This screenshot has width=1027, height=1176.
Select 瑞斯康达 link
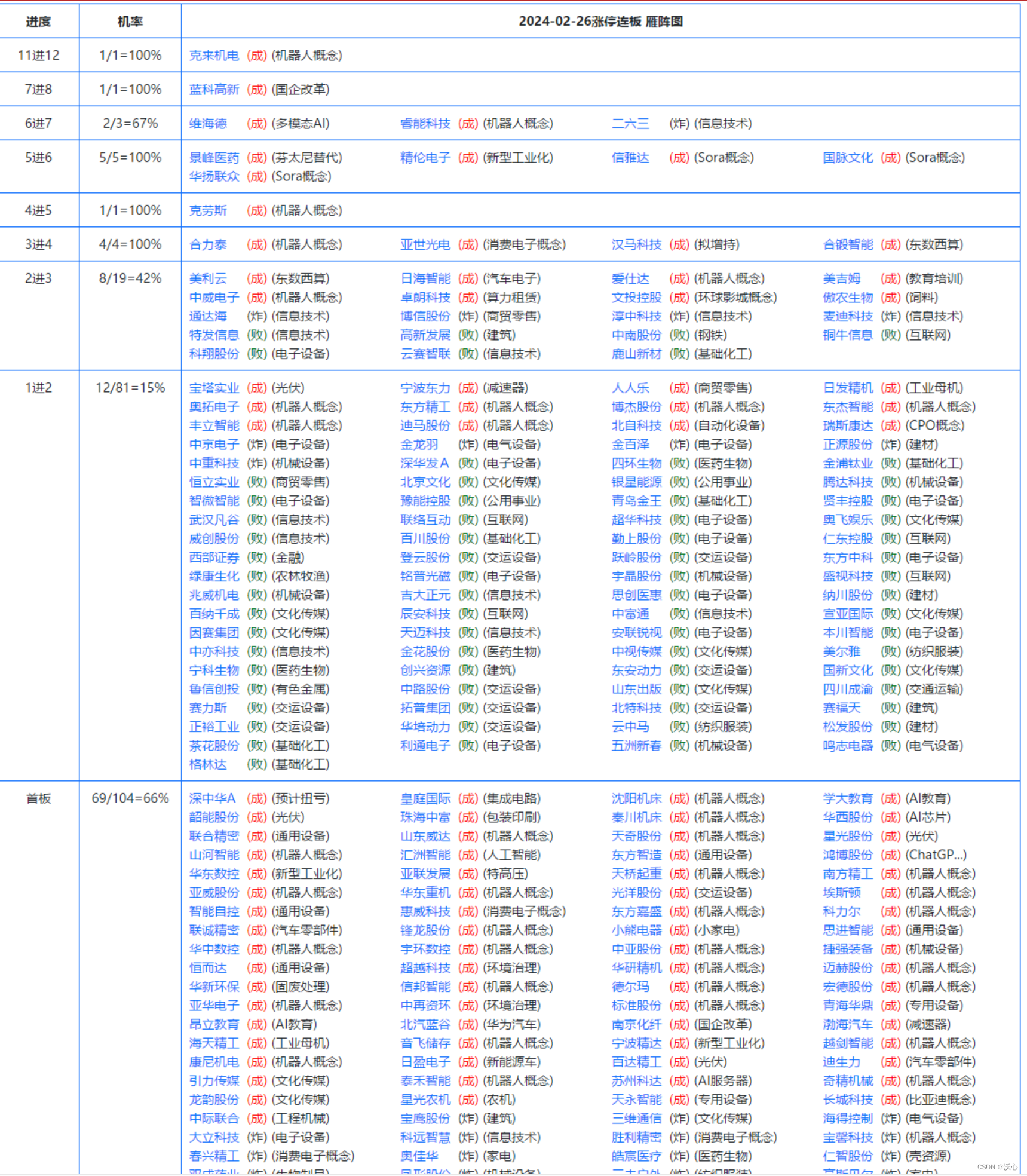(848, 425)
